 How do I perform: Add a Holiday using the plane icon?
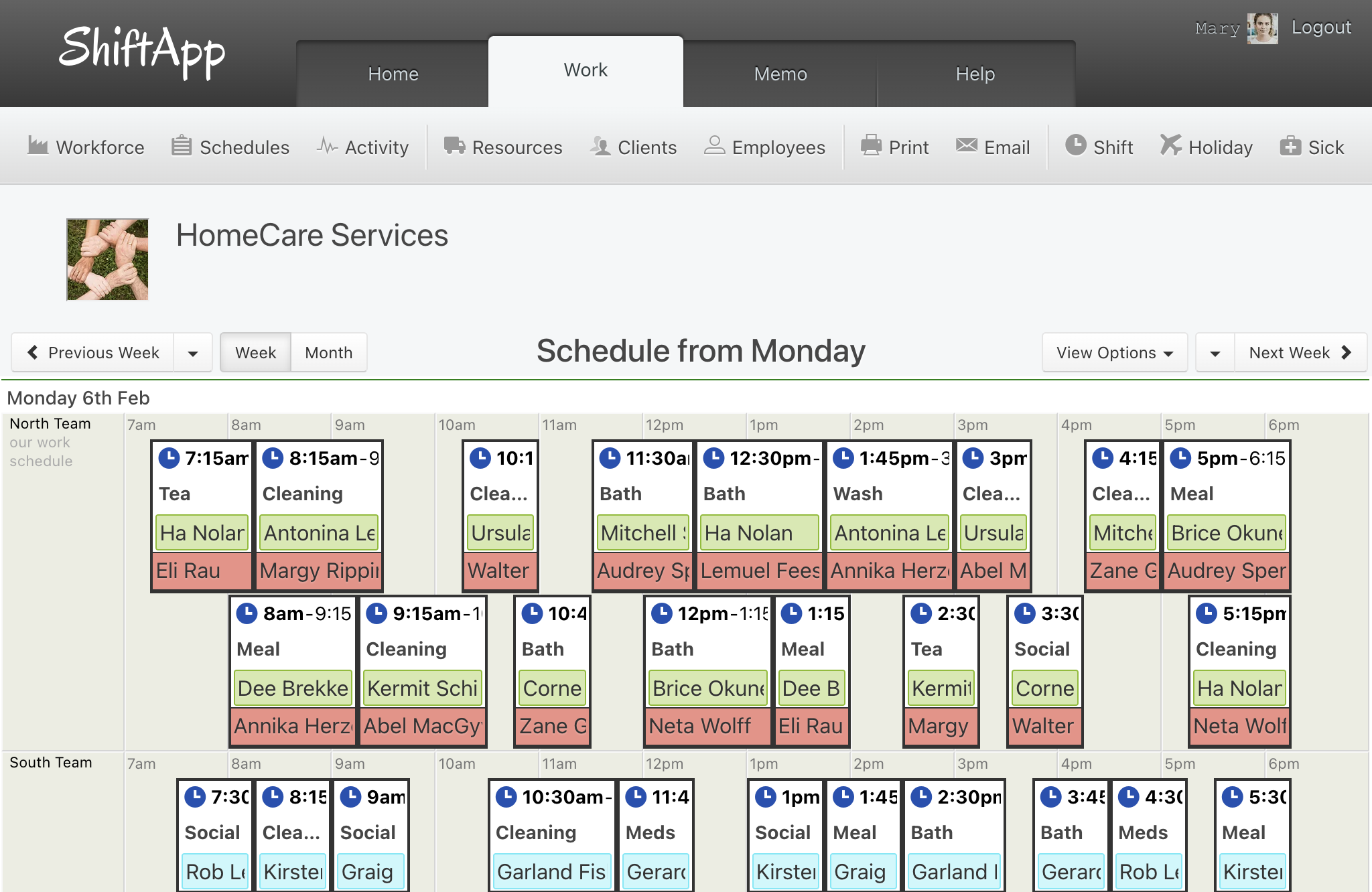(1170, 145)
